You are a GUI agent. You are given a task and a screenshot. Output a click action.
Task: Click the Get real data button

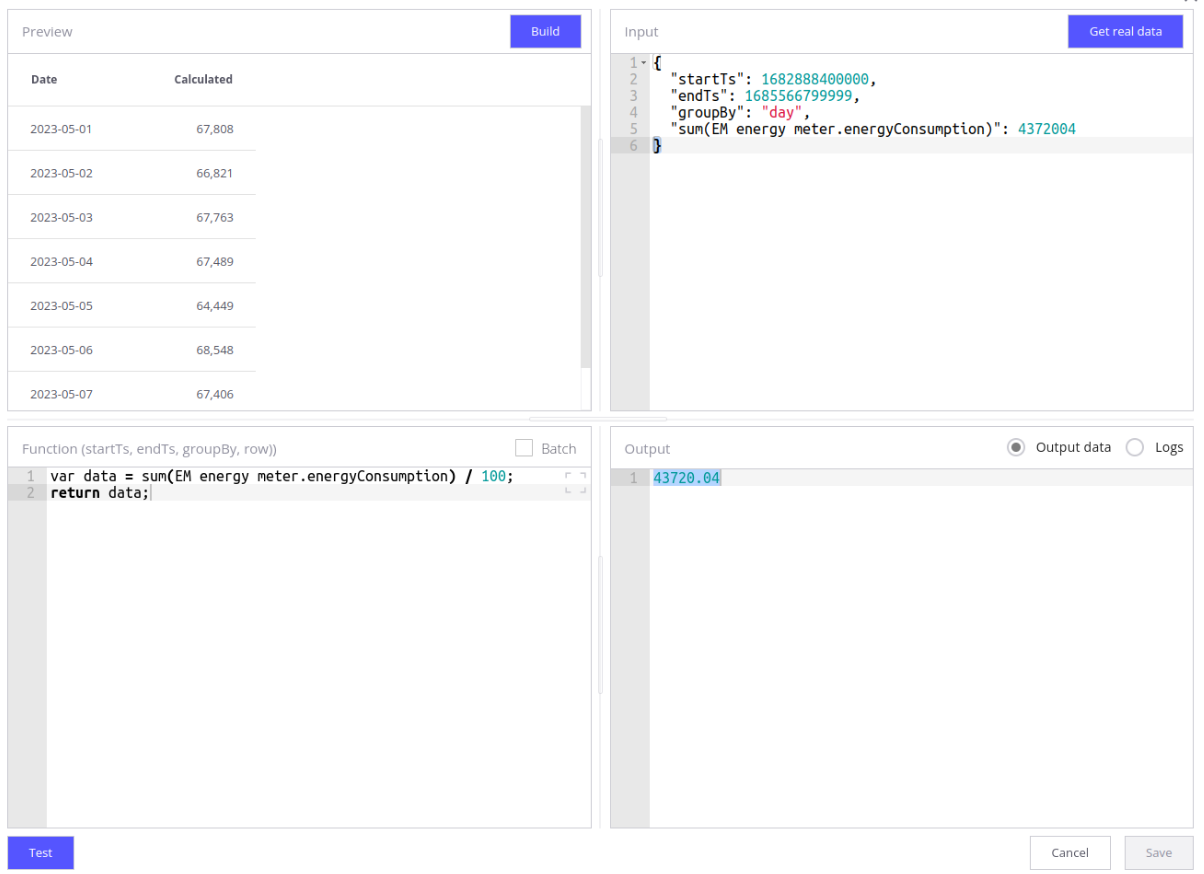point(1125,31)
